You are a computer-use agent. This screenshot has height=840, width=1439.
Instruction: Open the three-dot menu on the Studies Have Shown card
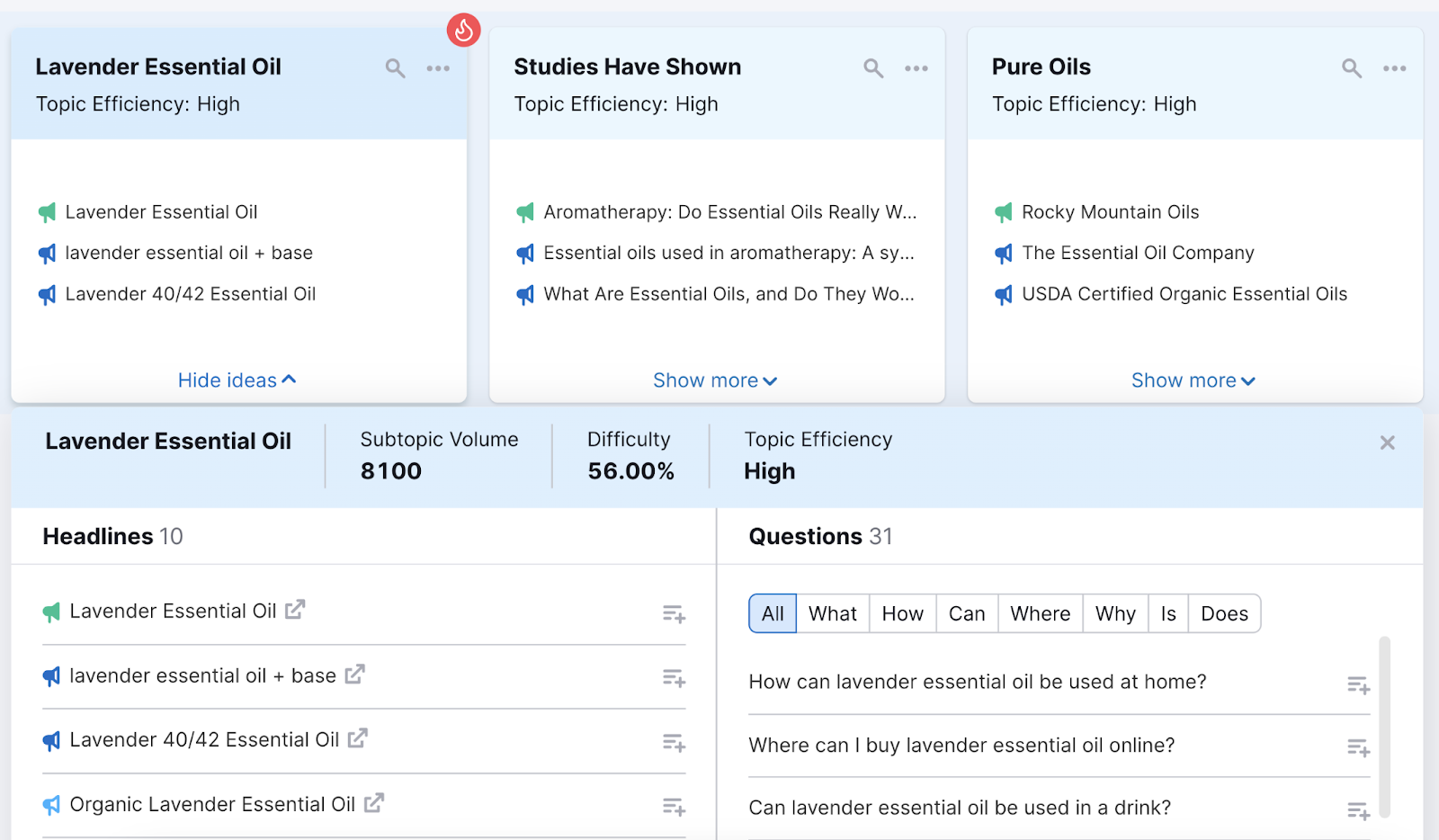coord(916,67)
